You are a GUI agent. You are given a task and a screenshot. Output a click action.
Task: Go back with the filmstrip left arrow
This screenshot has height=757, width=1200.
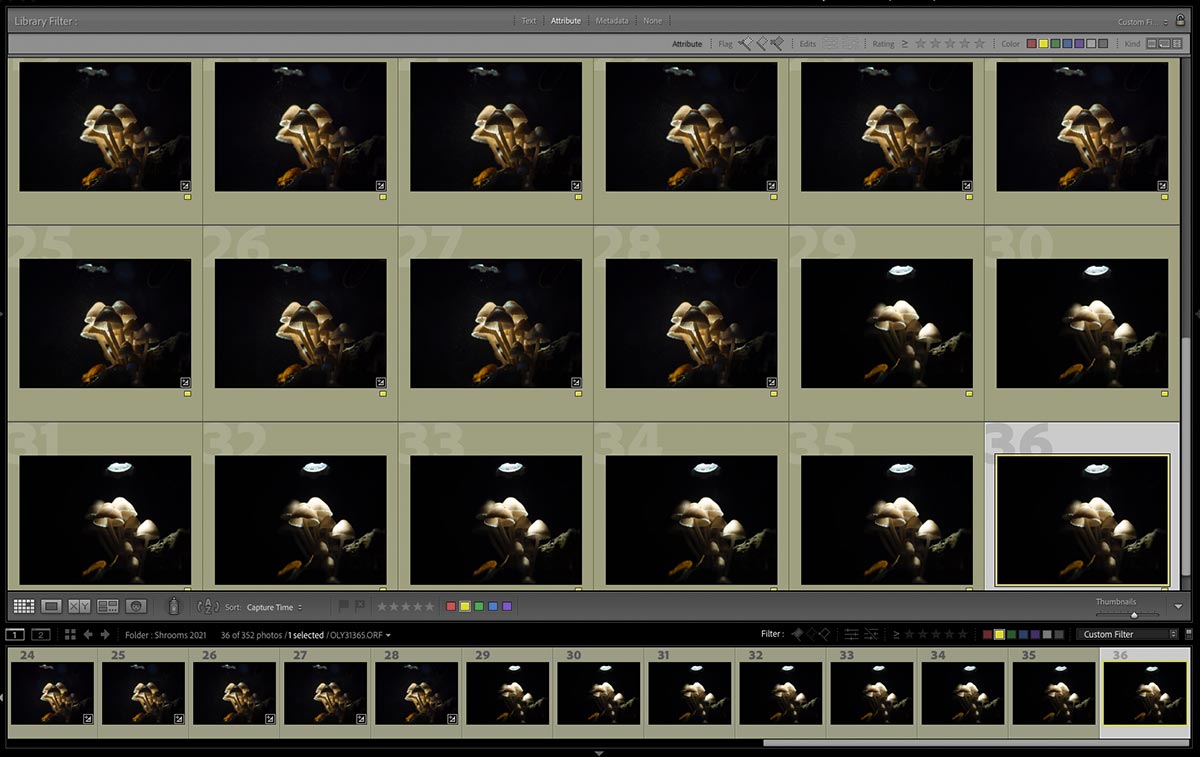[x=88, y=634]
